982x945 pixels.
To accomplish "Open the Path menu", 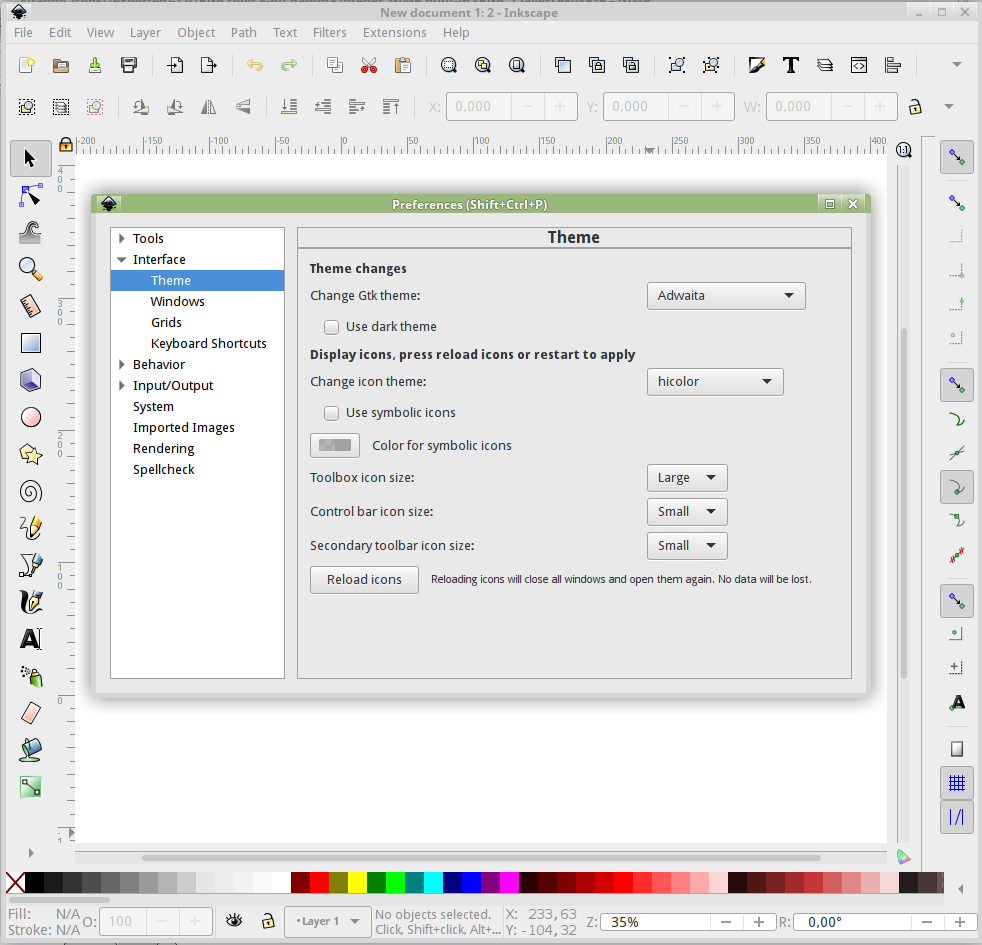I will click(244, 33).
